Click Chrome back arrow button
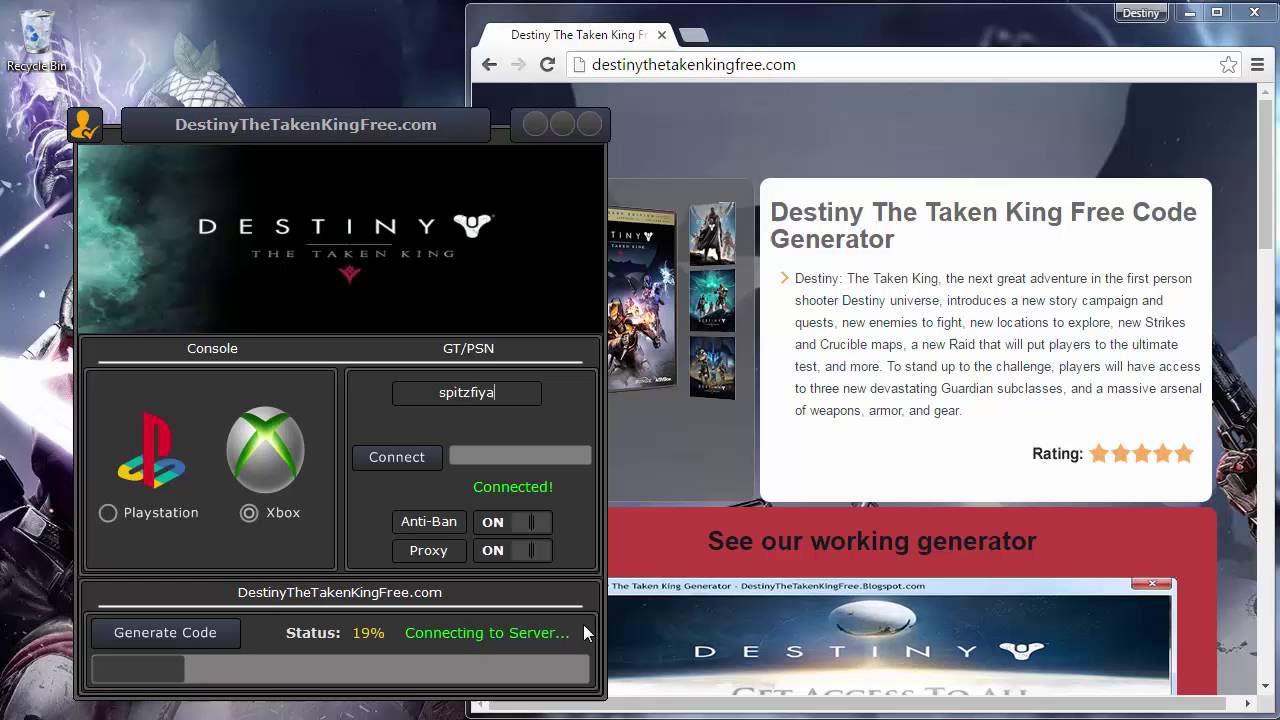Viewport: 1280px width, 720px height. pyautogui.click(x=489, y=65)
